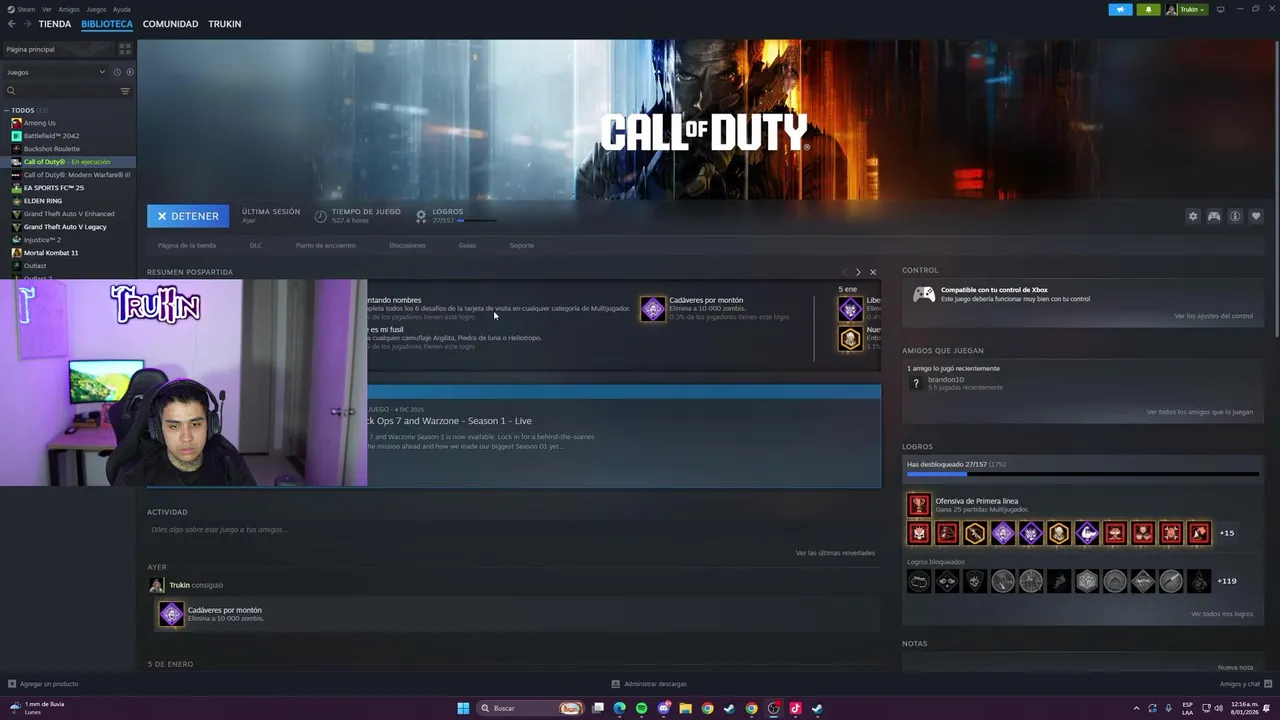Open the green notifications bell
This screenshot has width=1280, height=720.
click(x=1148, y=9)
